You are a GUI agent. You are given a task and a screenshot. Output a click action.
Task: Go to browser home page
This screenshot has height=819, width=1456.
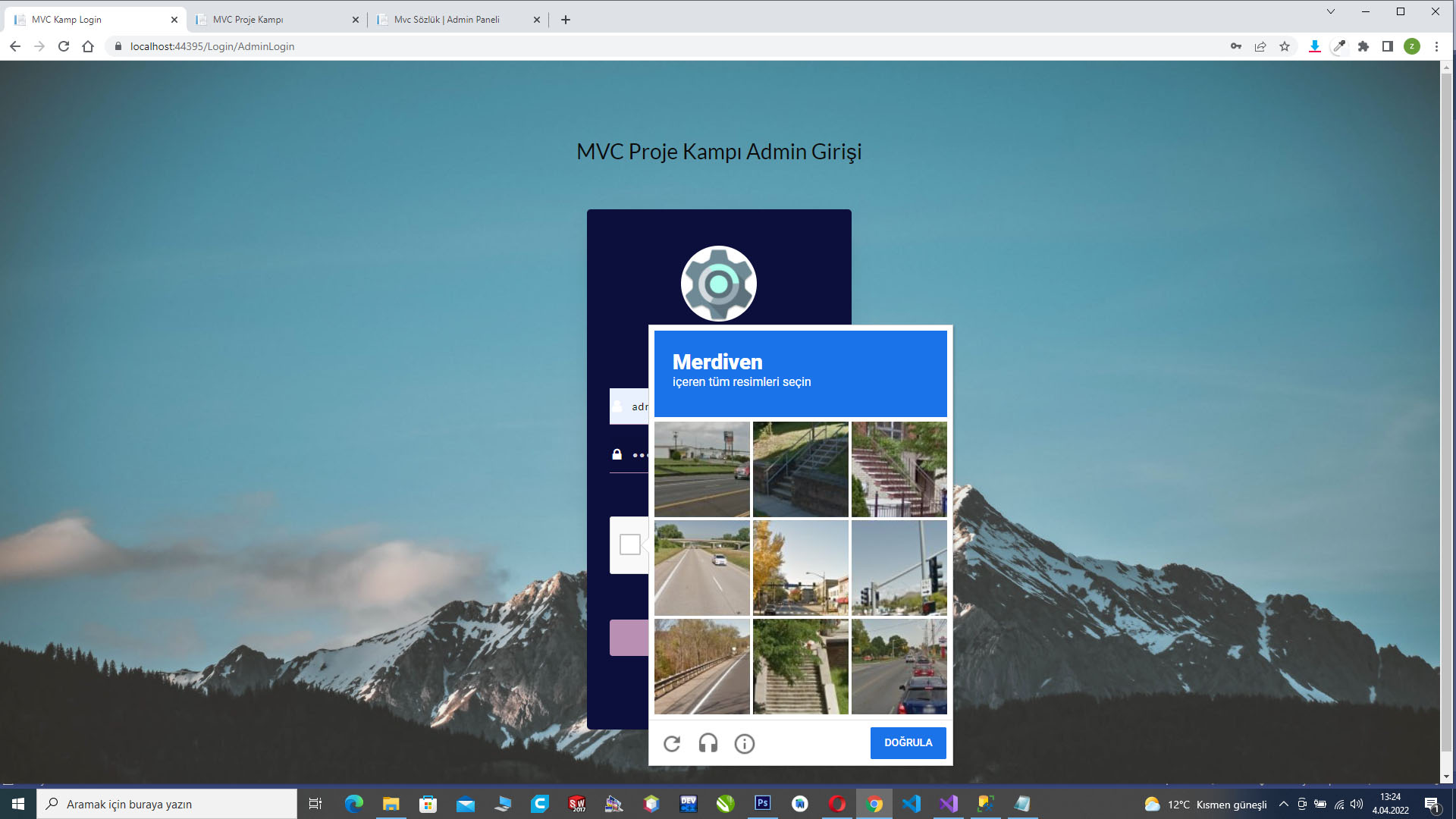pos(88,46)
